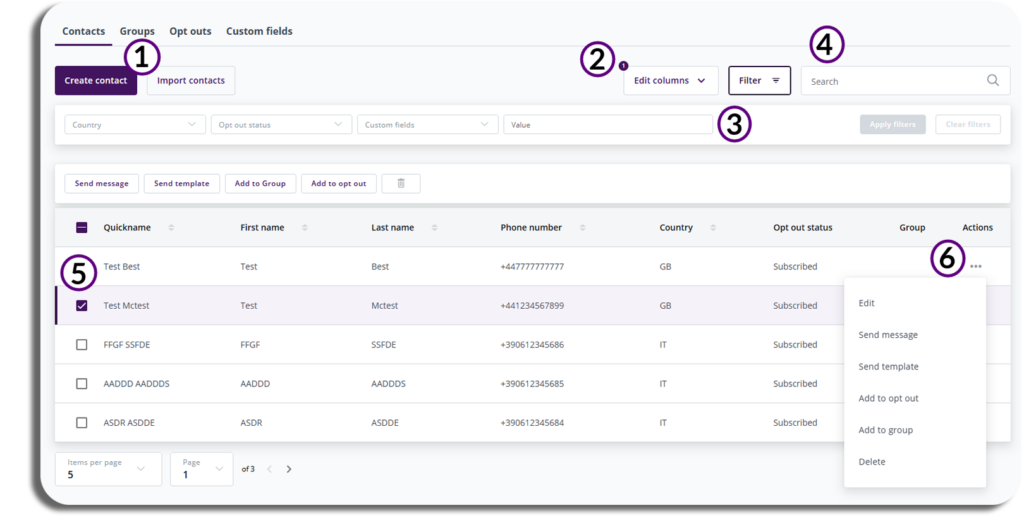
Task: Click phone number +390612345684
Action: 532,423
